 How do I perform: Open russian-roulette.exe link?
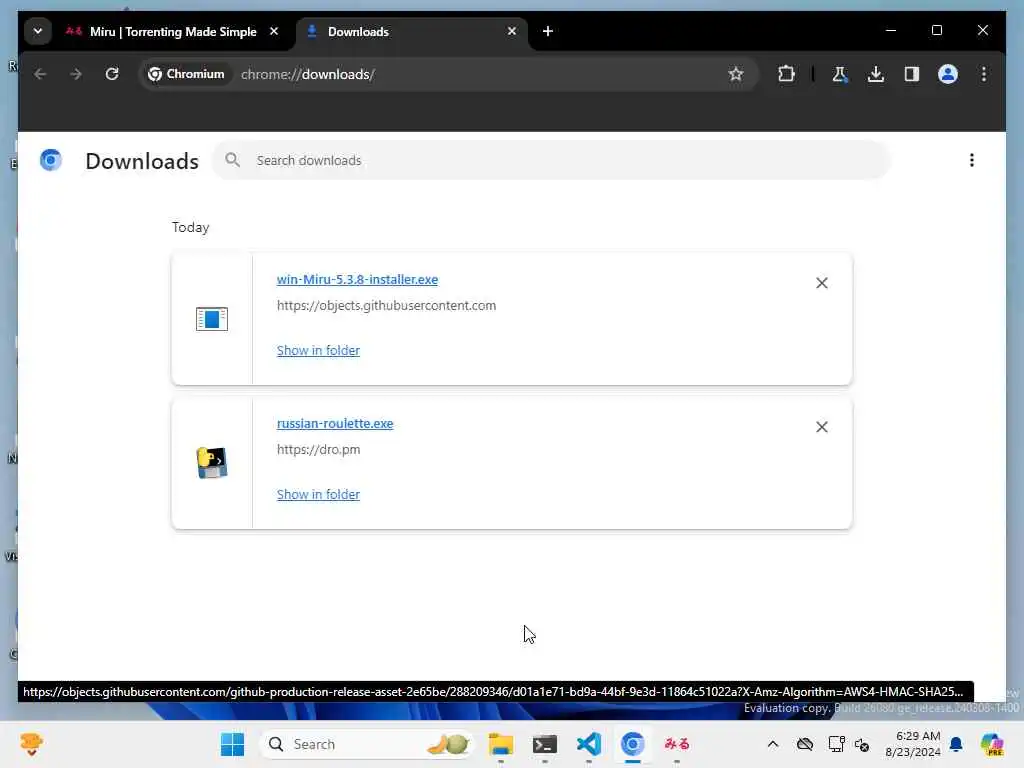tap(335, 423)
